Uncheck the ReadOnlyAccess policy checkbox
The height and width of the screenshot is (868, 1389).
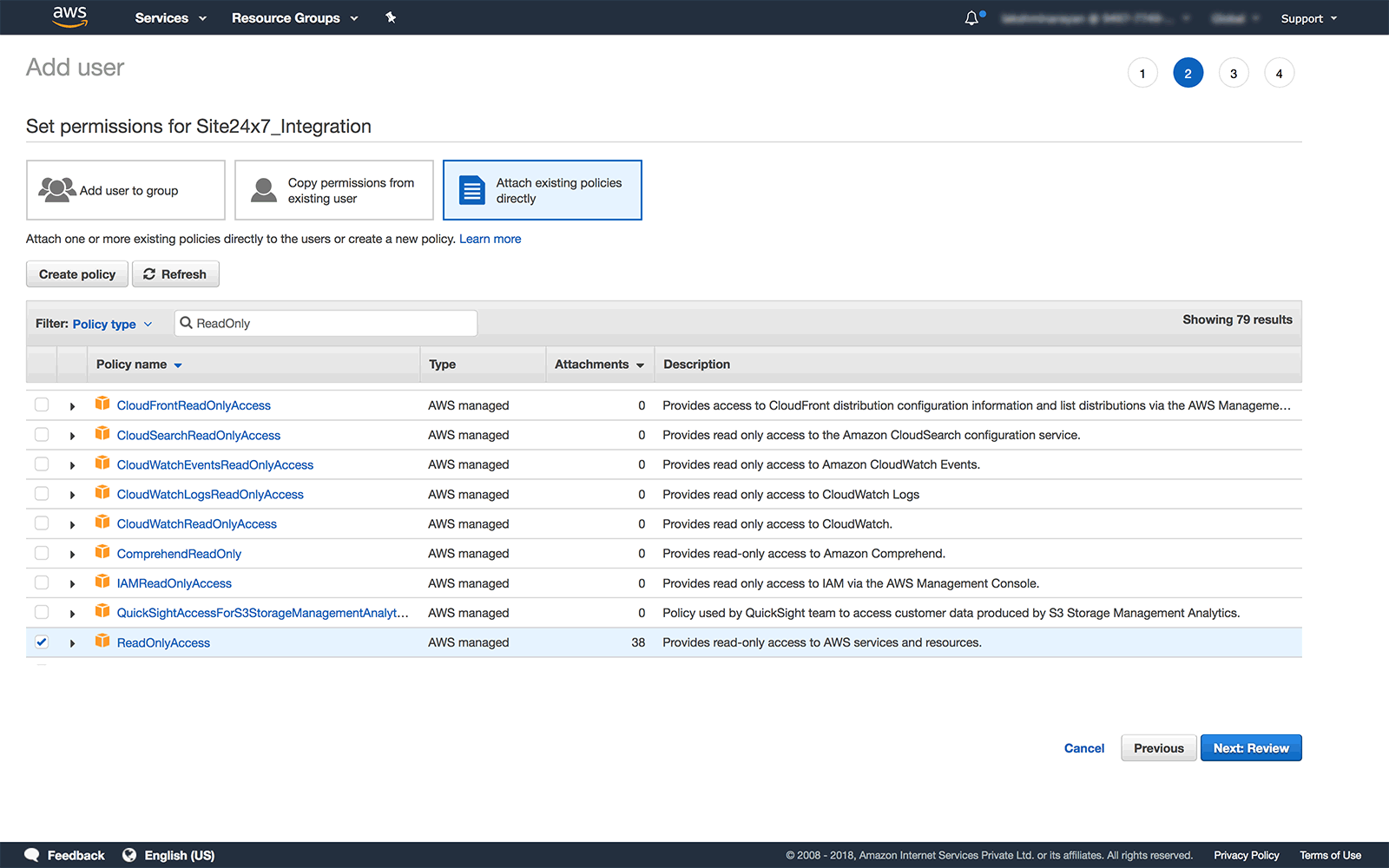41,642
